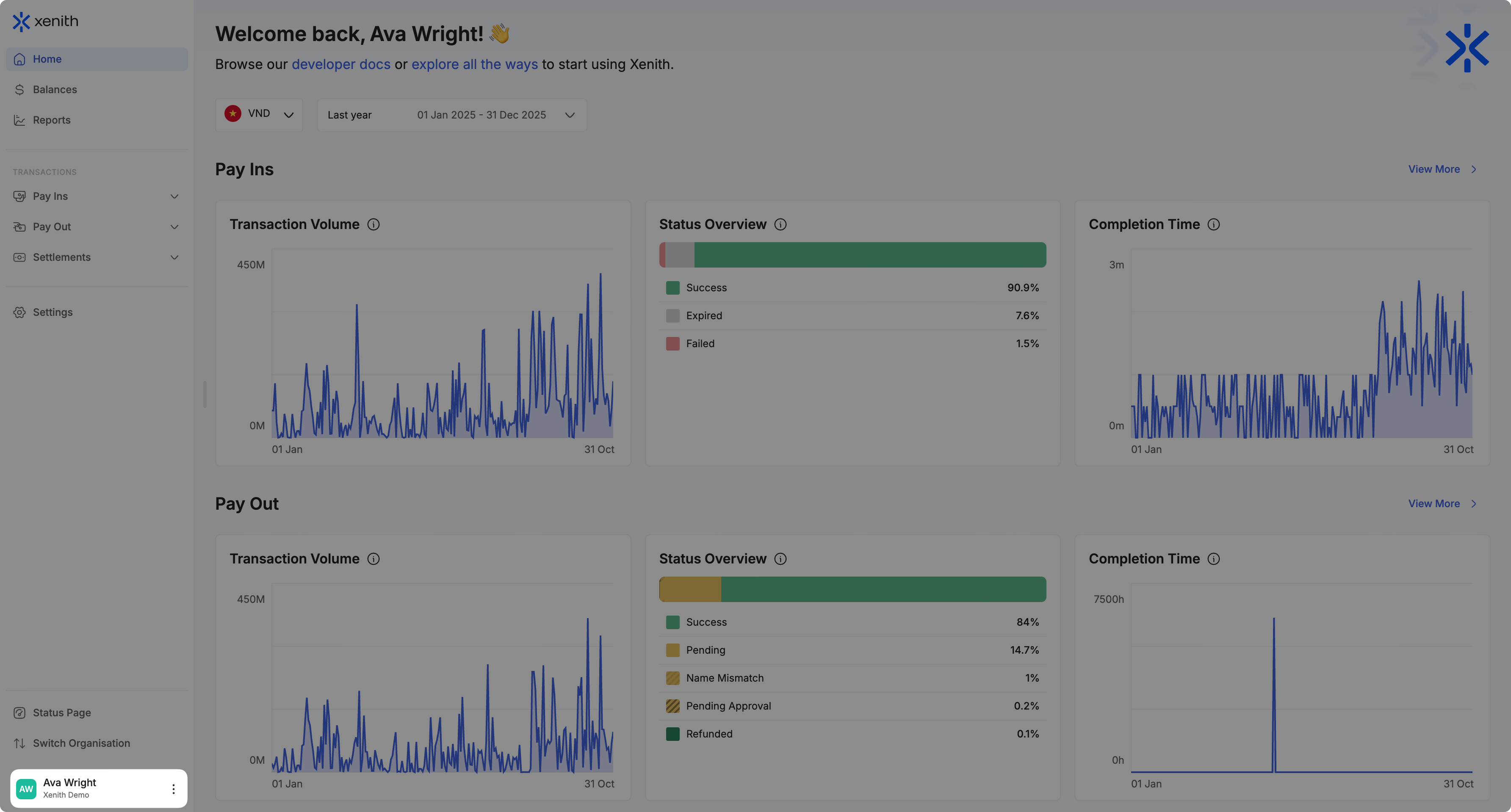The height and width of the screenshot is (812, 1511).
Task: Click the info icon beside Pay Ins Transaction Volume
Action: tap(373, 224)
